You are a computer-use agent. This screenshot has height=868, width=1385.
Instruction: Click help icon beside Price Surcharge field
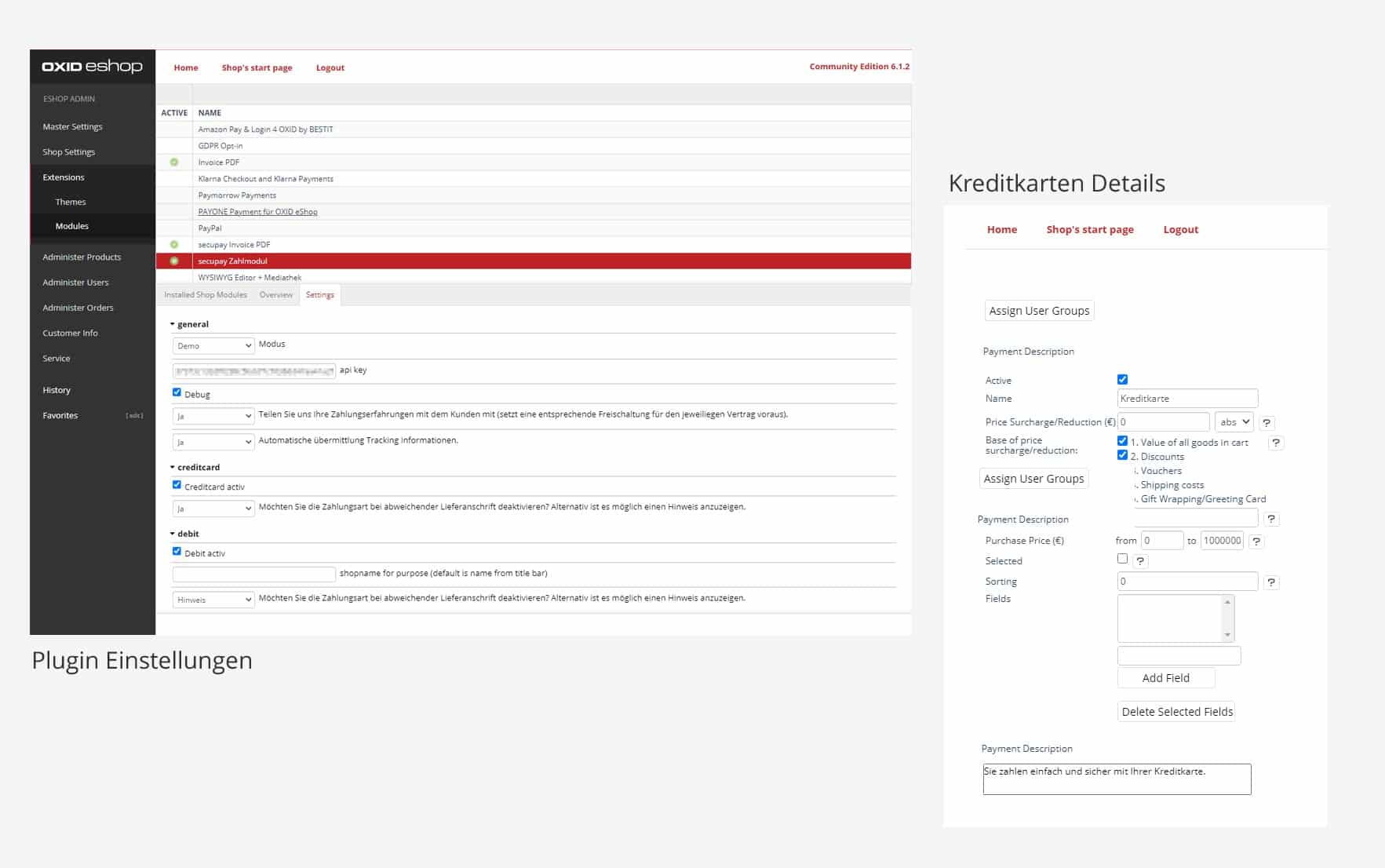coord(1267,423)
